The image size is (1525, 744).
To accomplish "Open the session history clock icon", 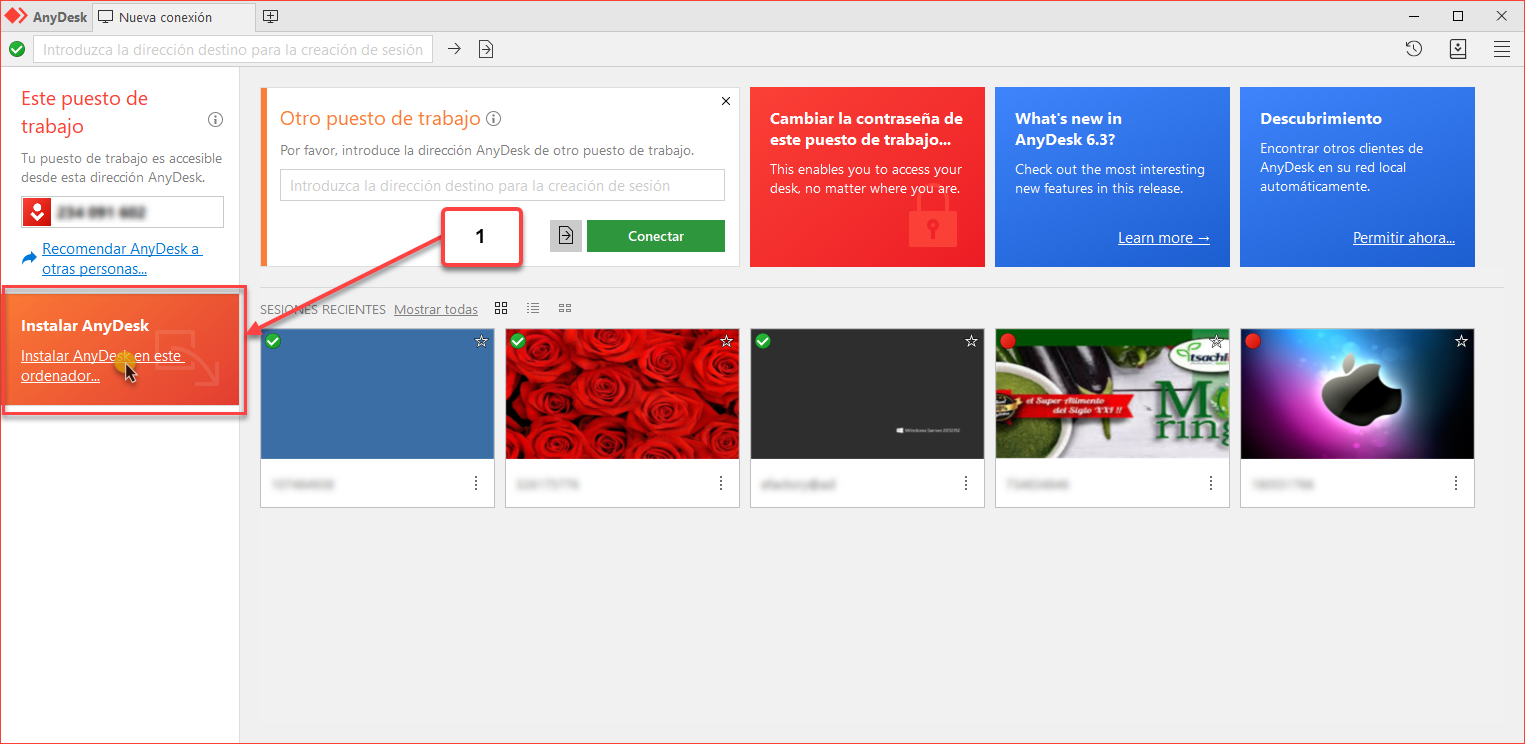I will click(x=1414, y=49).
